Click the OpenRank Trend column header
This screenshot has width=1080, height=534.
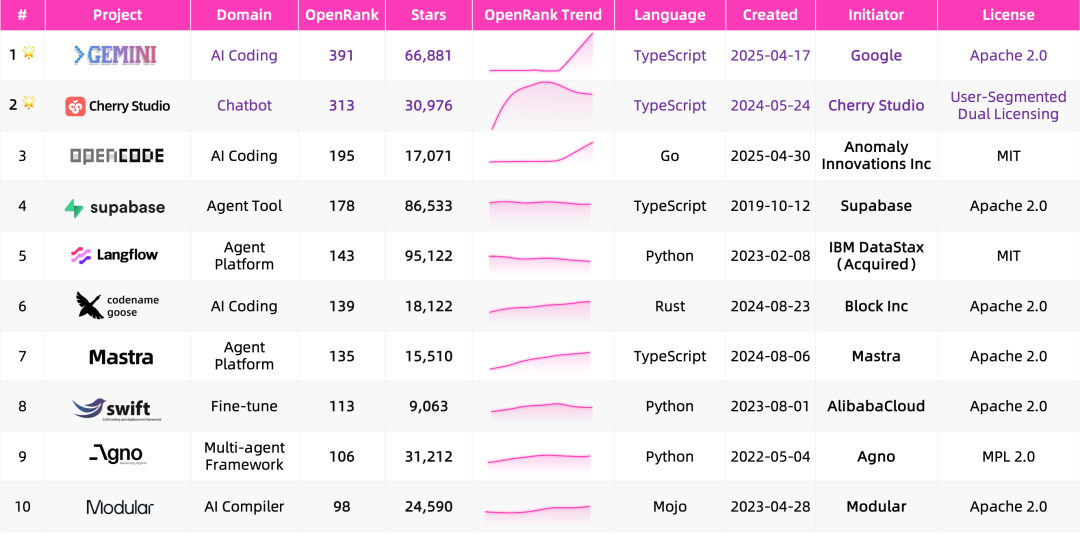(x=543, y=14)
